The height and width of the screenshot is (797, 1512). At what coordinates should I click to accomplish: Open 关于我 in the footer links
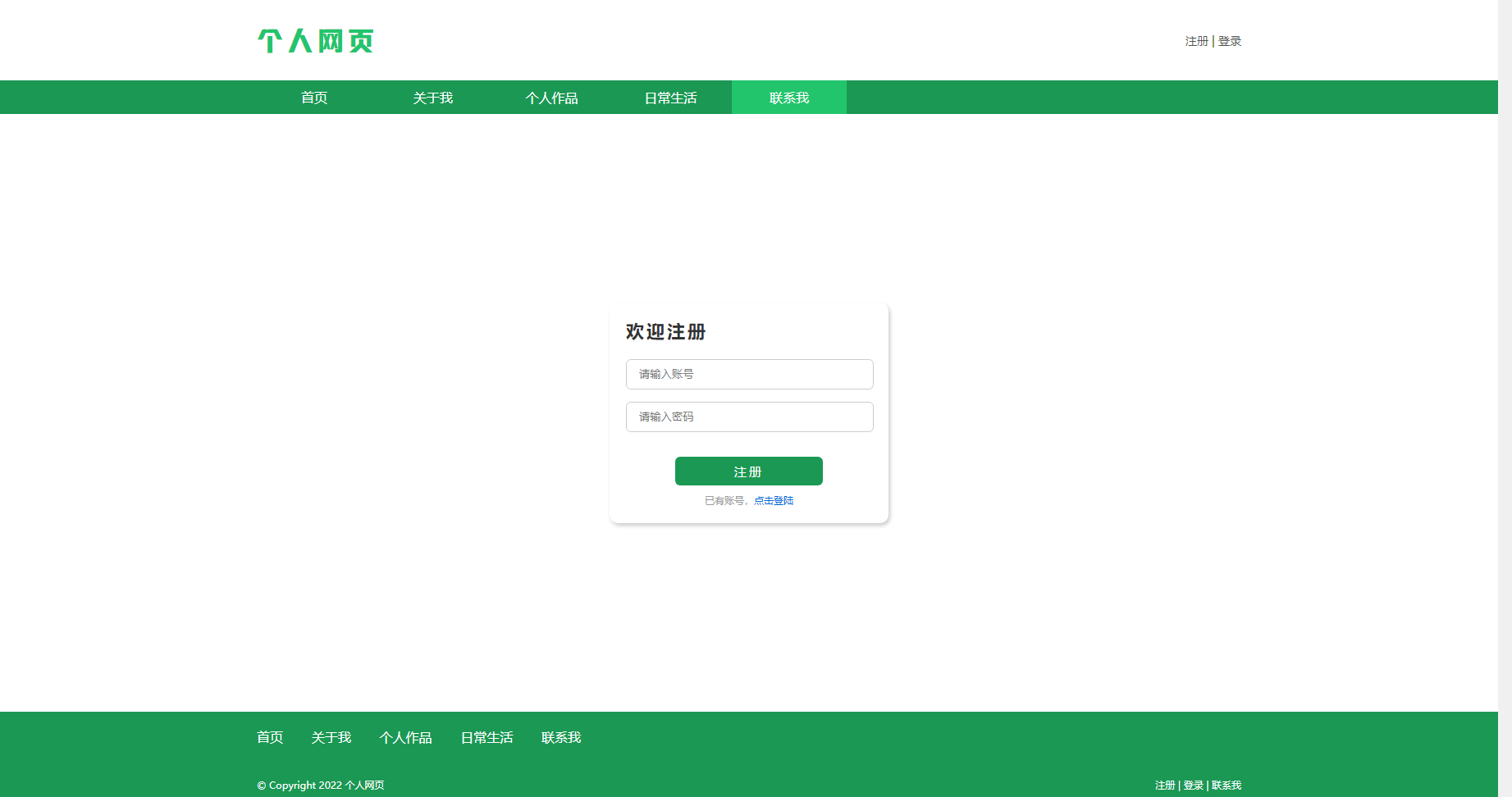point(331,738)
